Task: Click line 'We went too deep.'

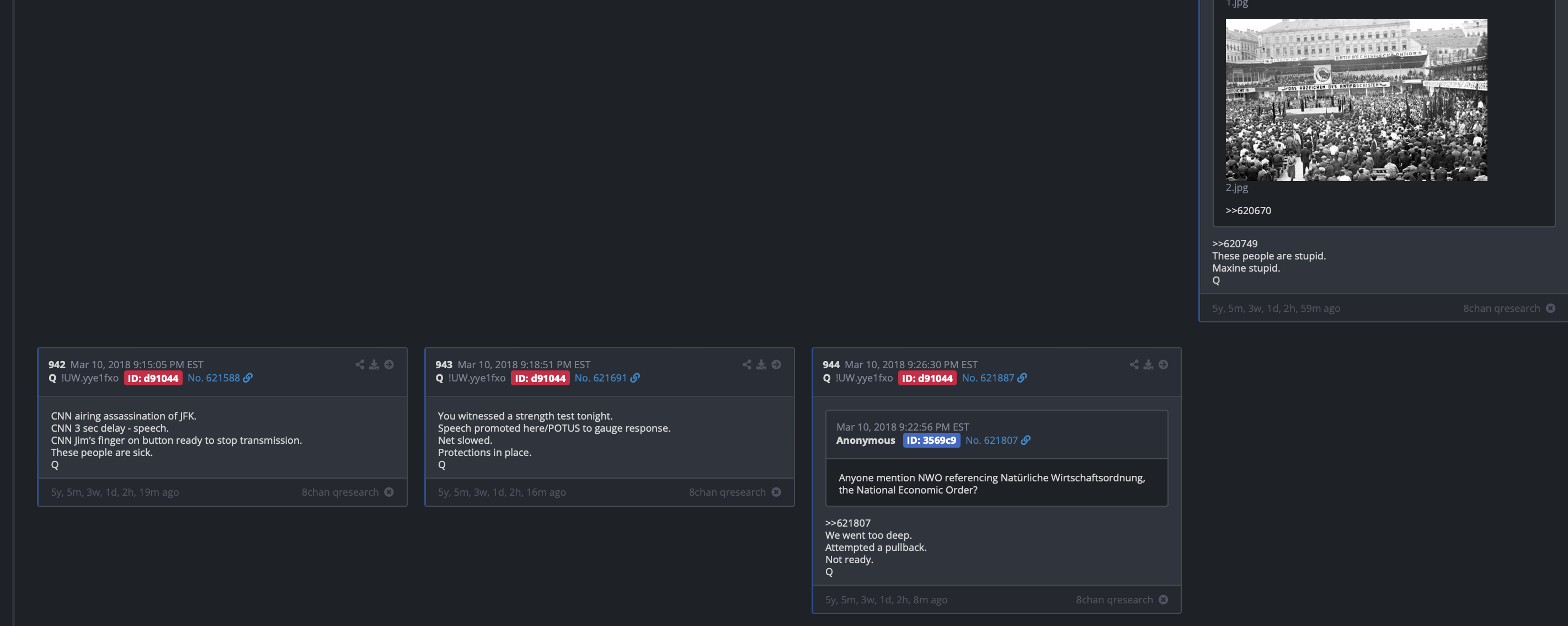Action: [868, 535]
